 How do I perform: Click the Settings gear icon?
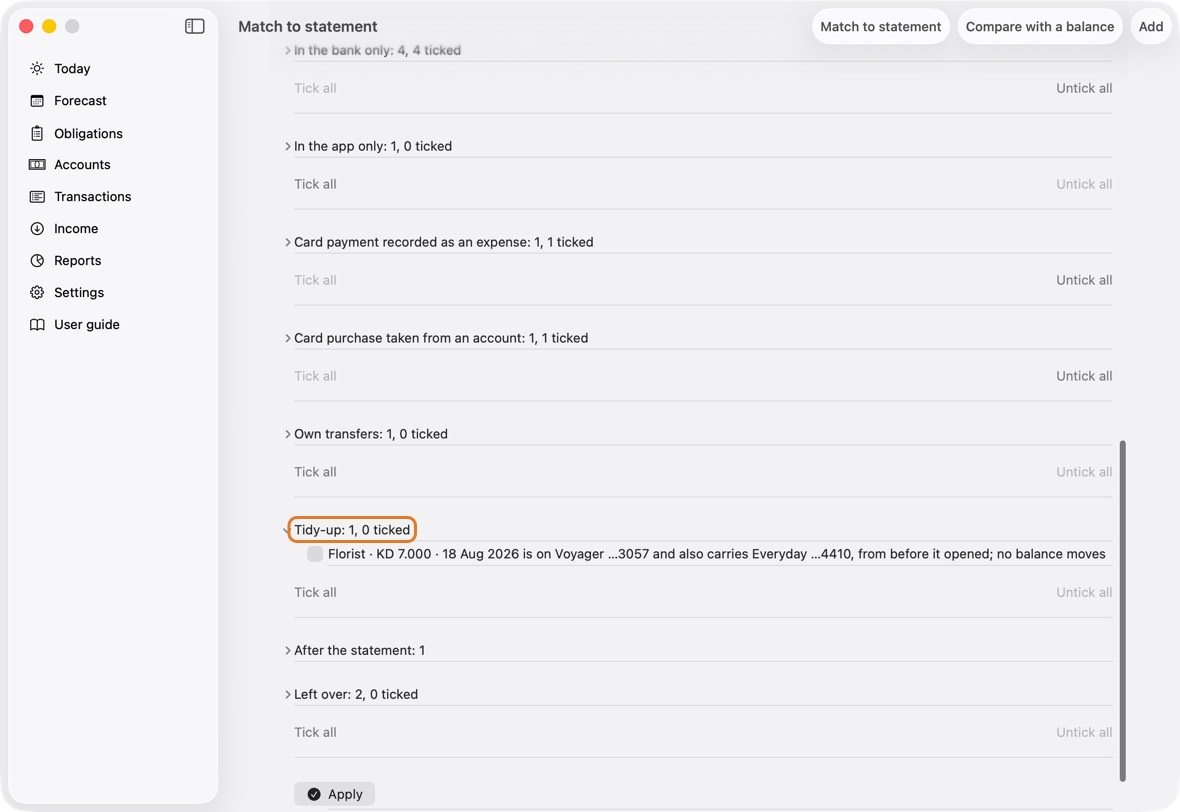point(37,293)
